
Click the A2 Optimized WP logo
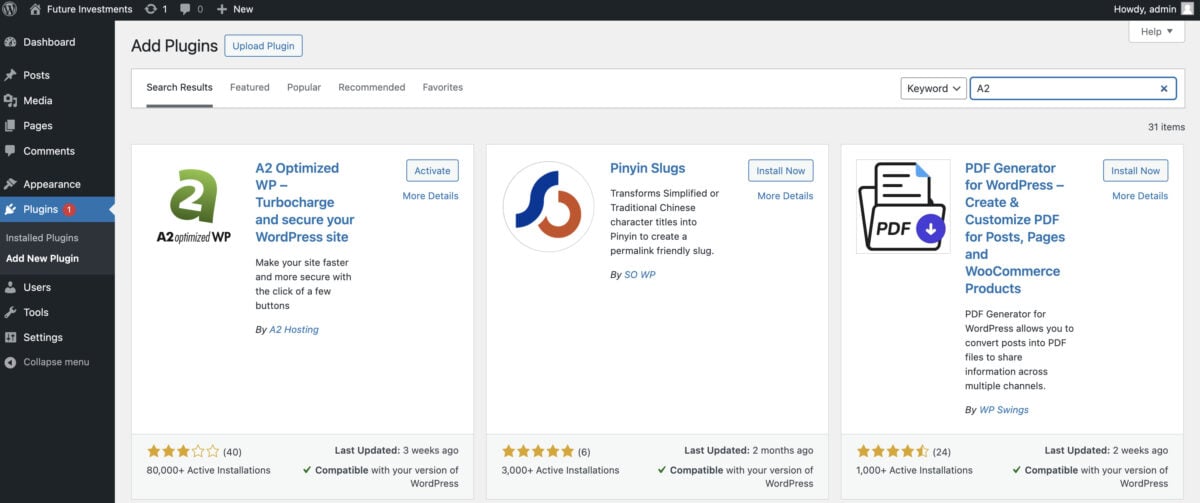pos(194,207)
